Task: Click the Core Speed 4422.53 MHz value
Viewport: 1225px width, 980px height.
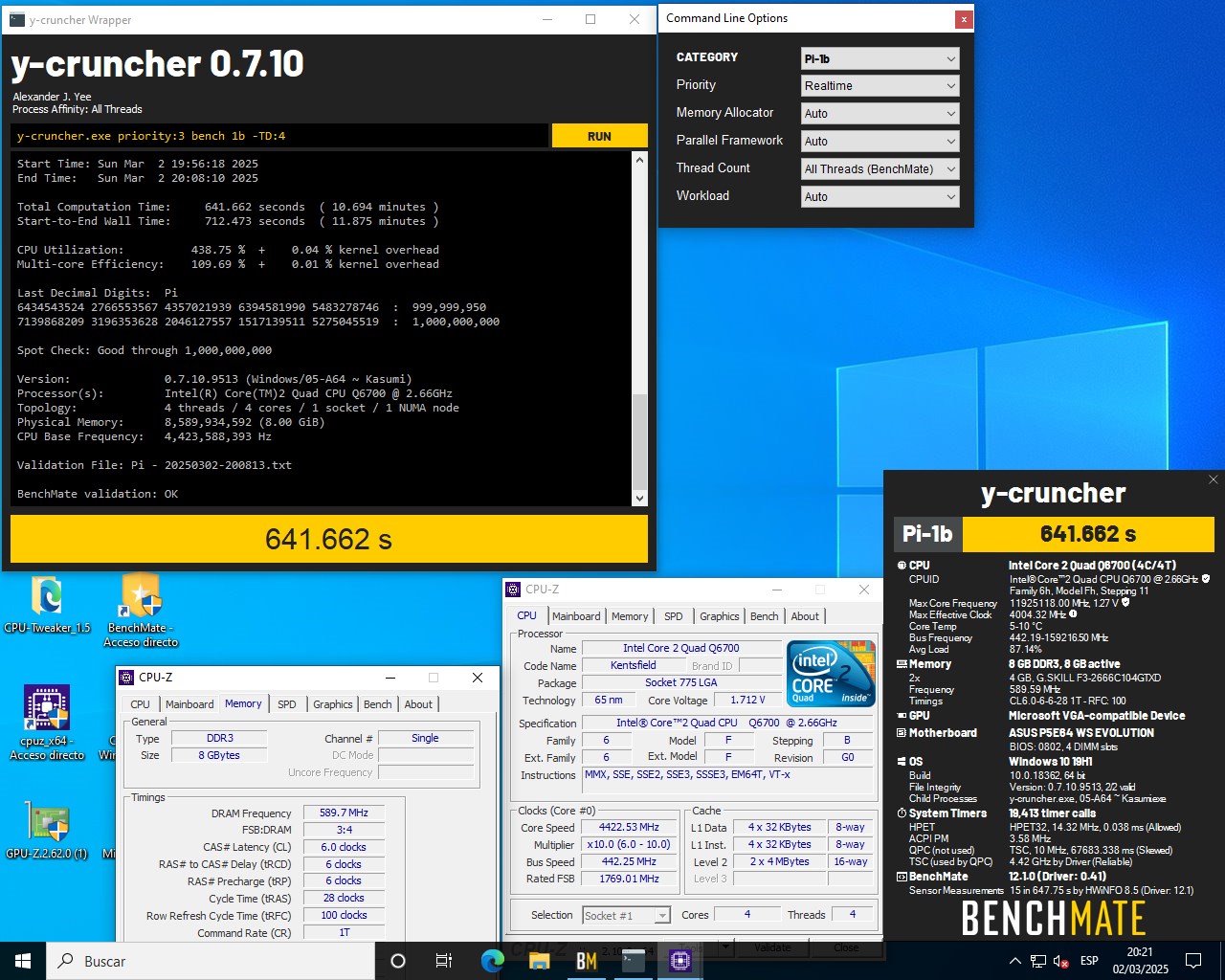Action: [x=629, y=827]
